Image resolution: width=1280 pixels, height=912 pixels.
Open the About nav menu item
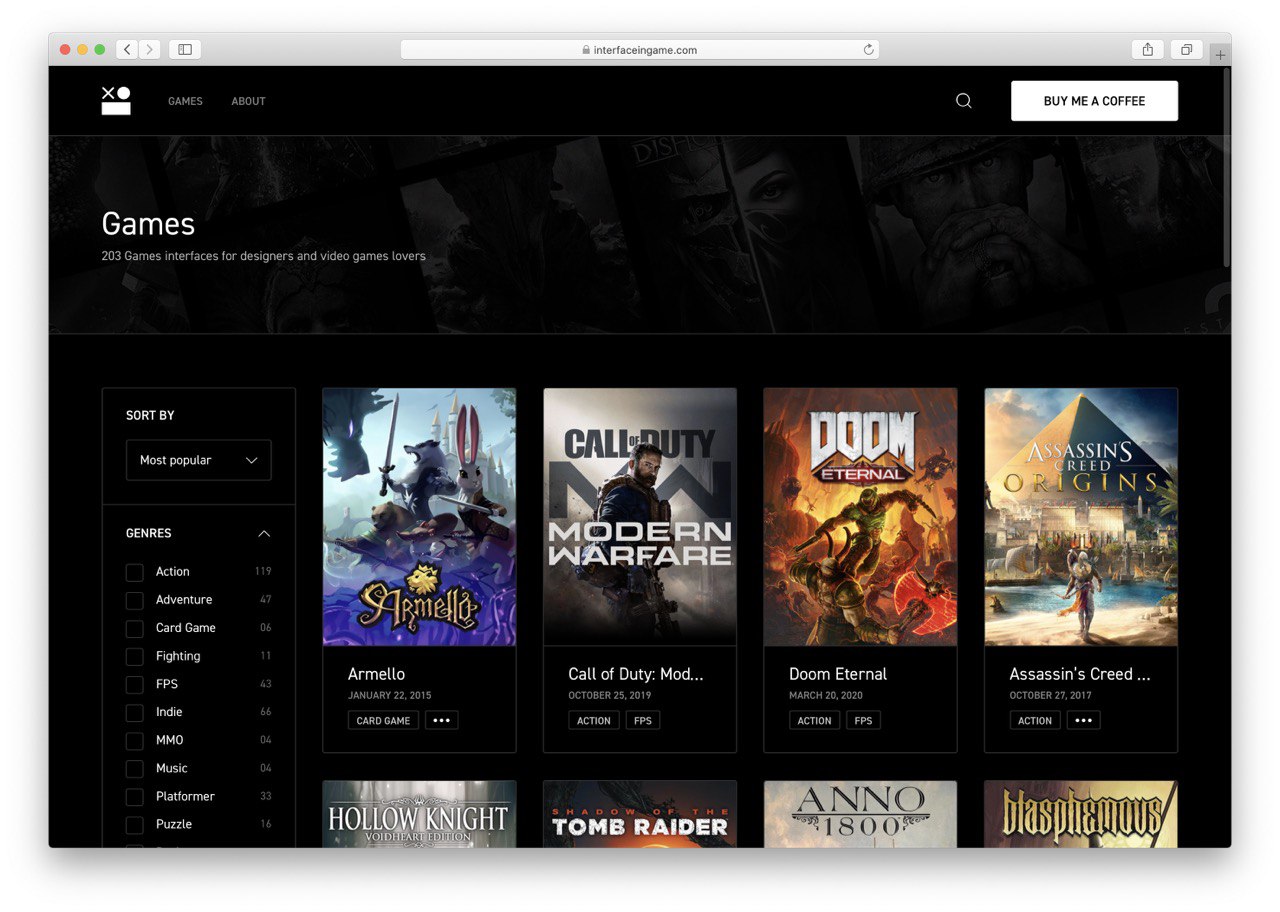pyautogui.click(x=248, y=101)
